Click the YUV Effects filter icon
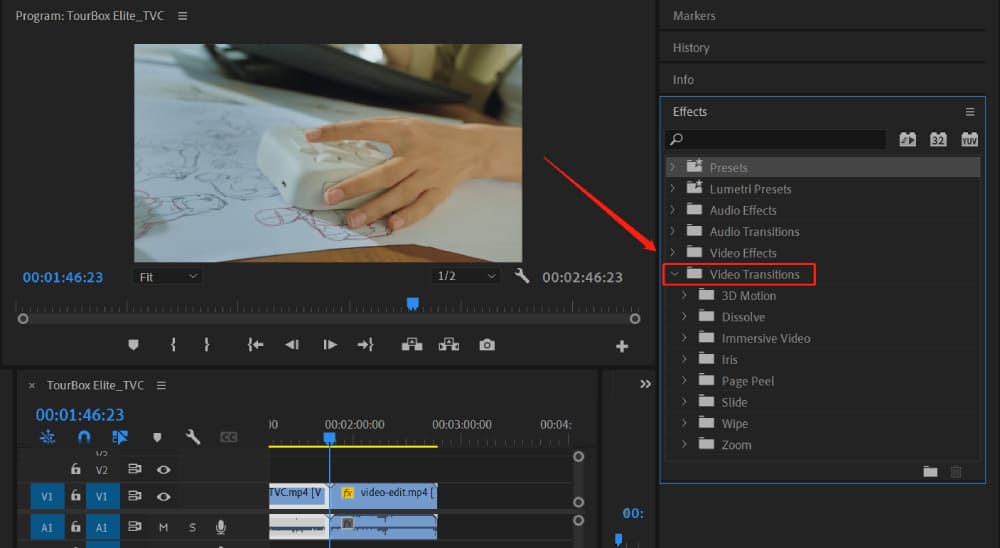 (969, 140)
